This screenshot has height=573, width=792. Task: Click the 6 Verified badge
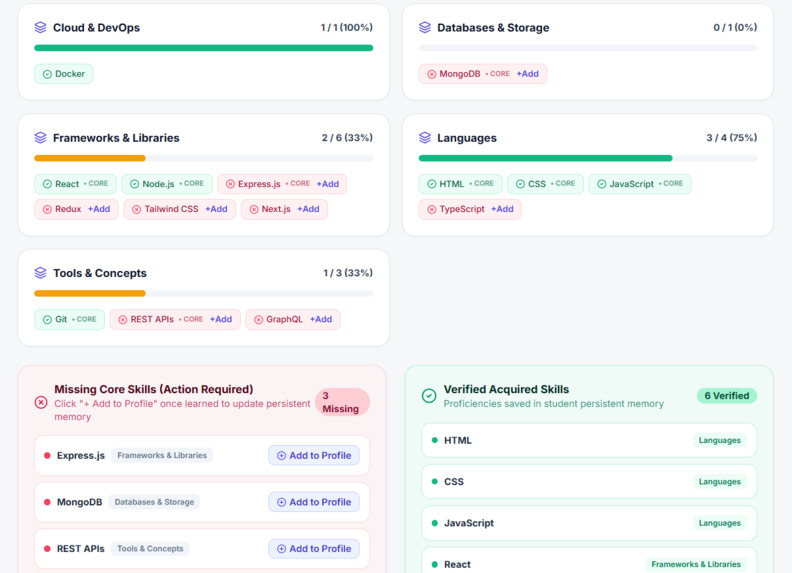point(727,396)
